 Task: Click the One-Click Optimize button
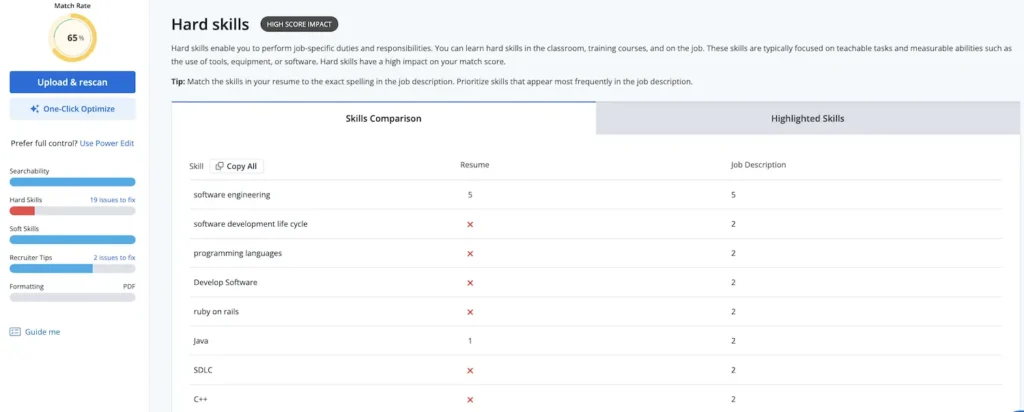coord(72,109)
